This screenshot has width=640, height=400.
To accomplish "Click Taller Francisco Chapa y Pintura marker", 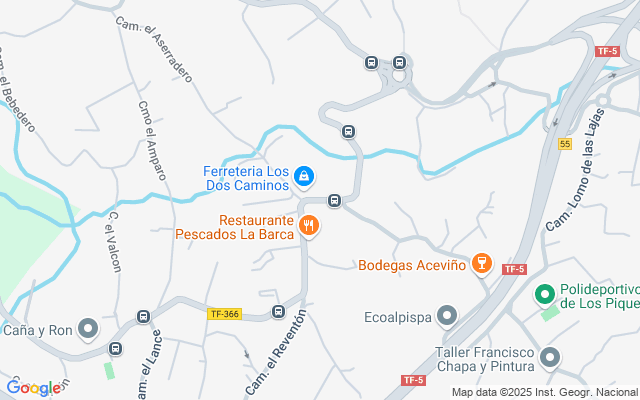I will (550, 358).
